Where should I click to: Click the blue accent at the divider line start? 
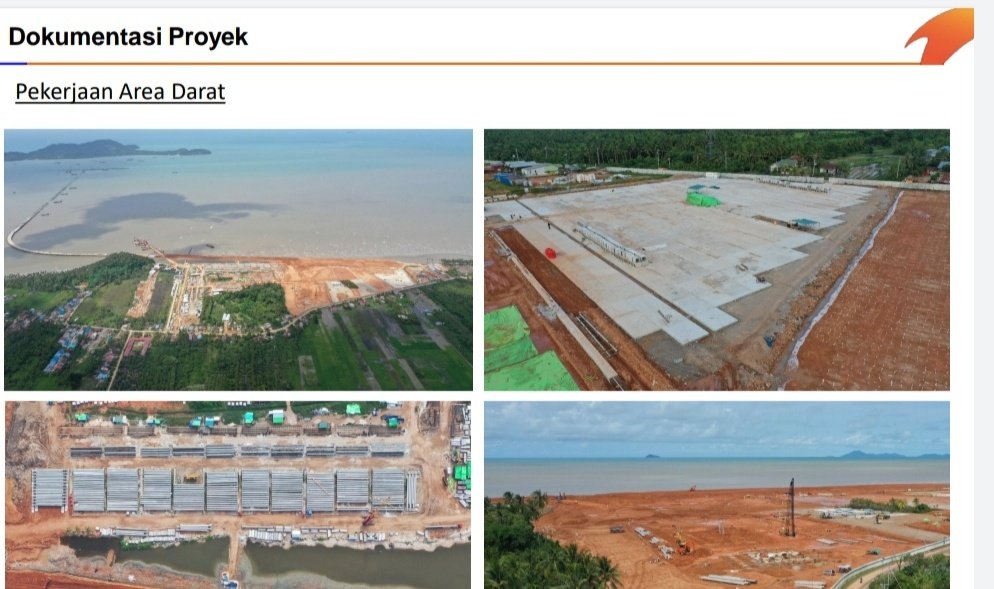pyautogui.click(x=13, y=63)
